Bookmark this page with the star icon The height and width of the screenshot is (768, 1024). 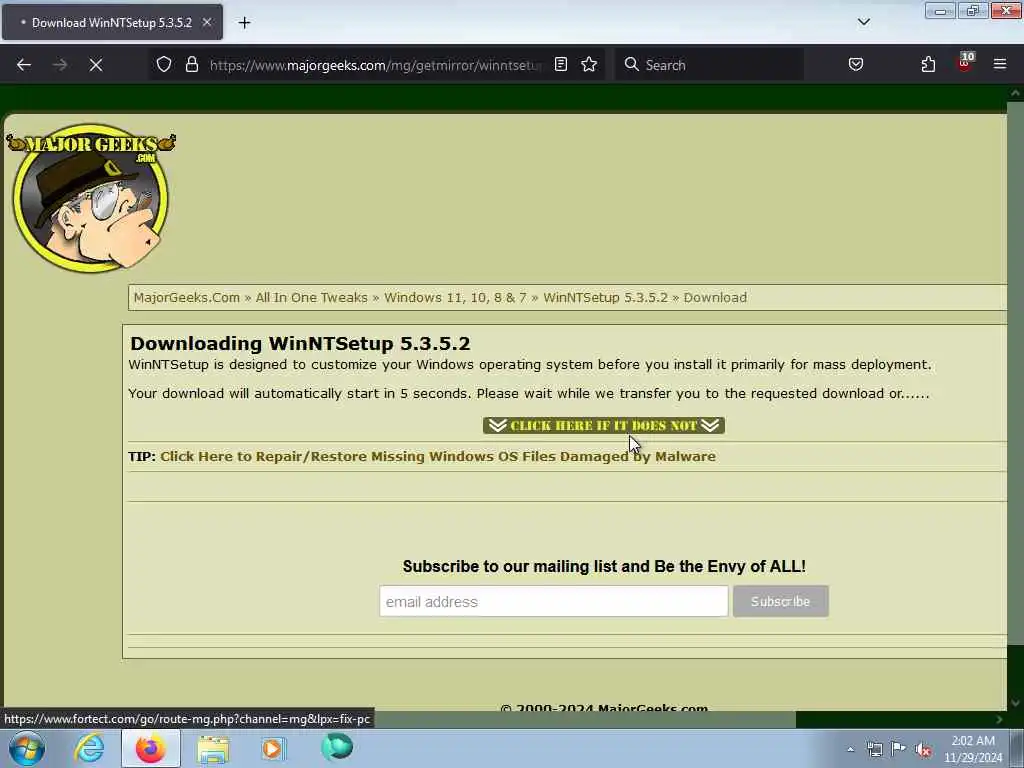click(589, 64)
